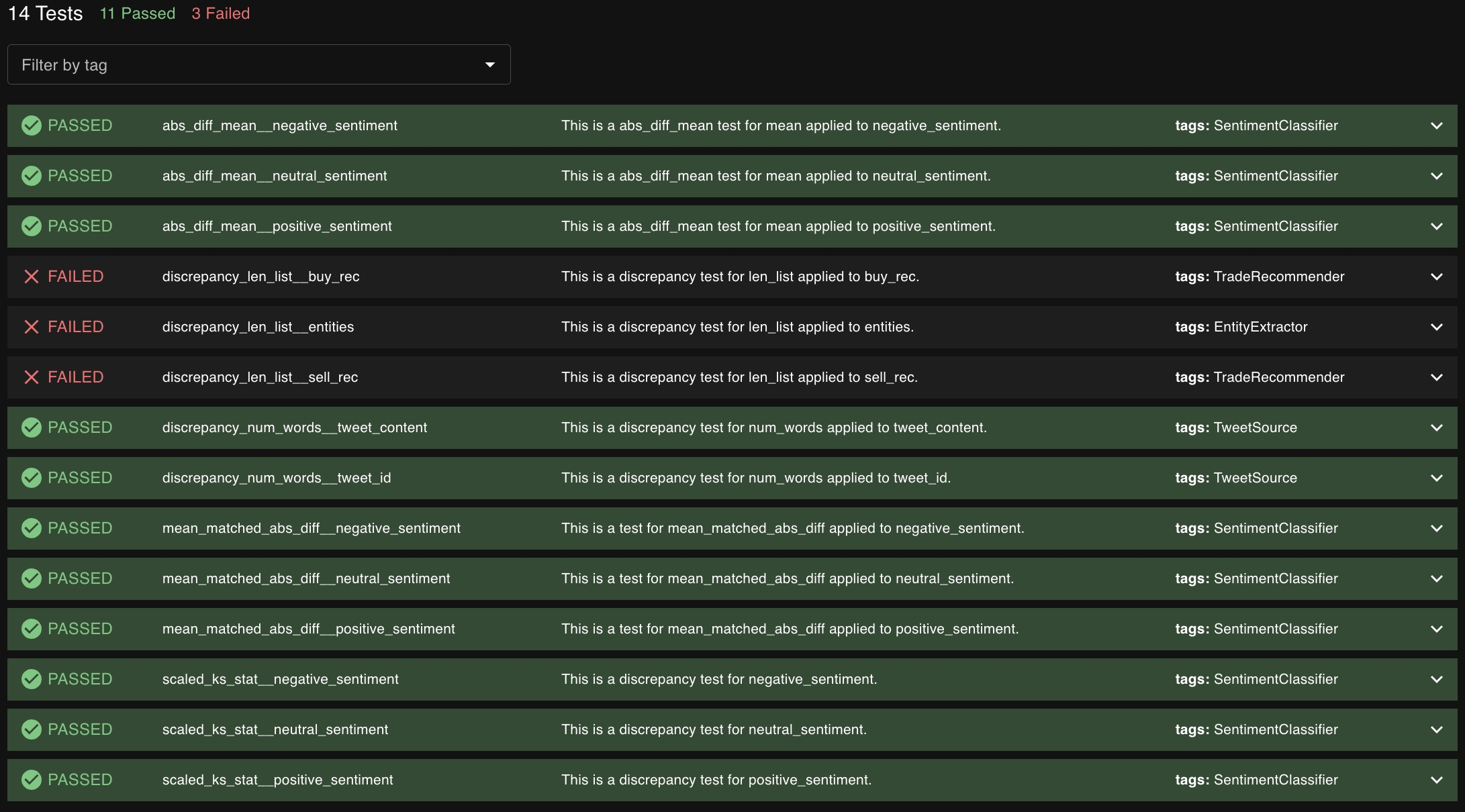Click check icon for mean_matched_abs_diff__neutral_sentiment
Viewport: 1465px width, 812px height.
coord(32,578)
